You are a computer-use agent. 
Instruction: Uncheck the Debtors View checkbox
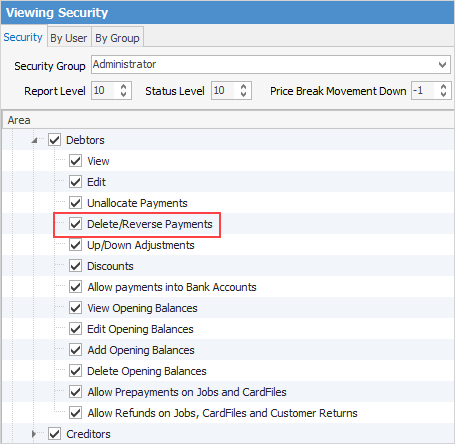click(x=75, y=161)
